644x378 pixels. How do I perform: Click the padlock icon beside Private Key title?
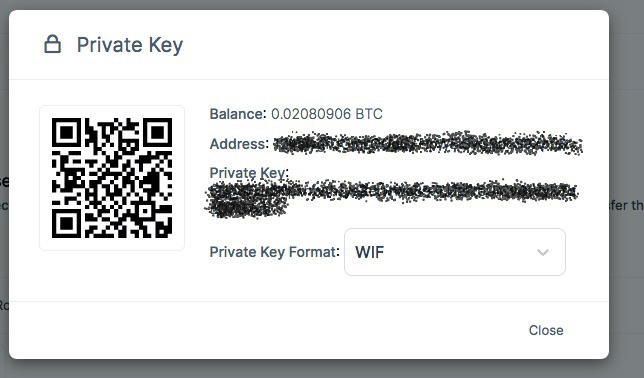point(53,44)
